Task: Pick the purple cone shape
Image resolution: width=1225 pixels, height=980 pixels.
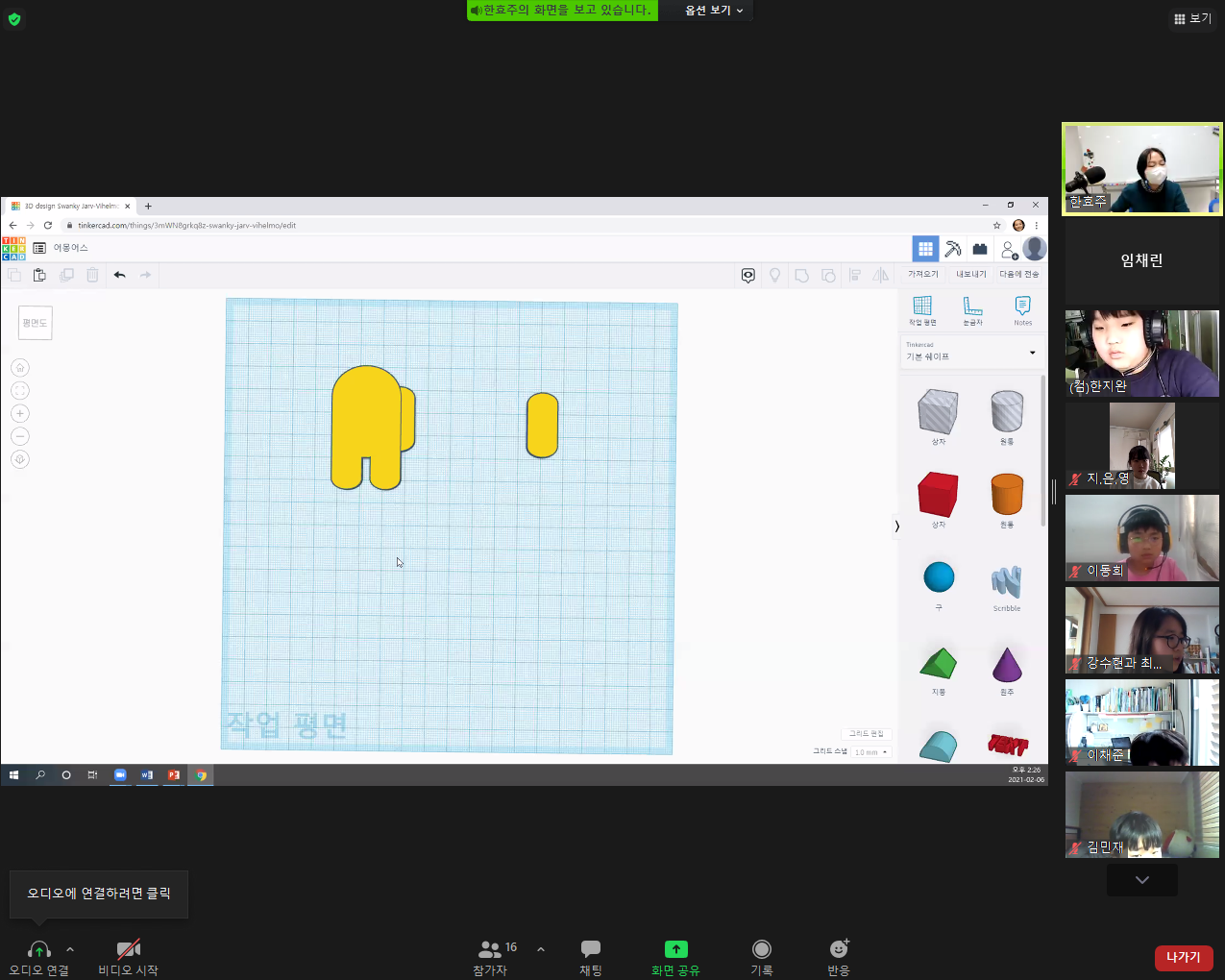Action: 1007,664
